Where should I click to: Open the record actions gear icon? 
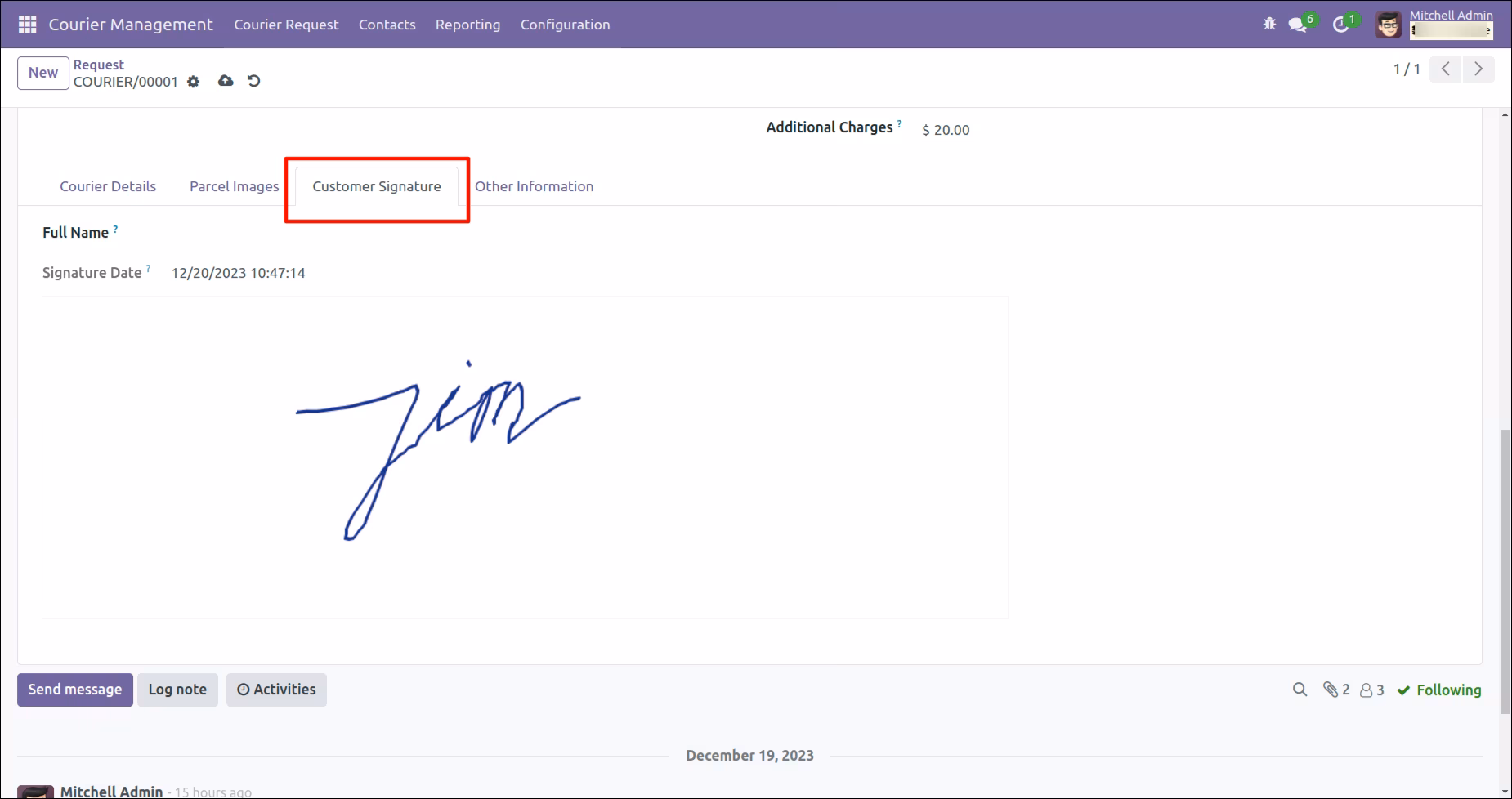(x=193, y=82)
